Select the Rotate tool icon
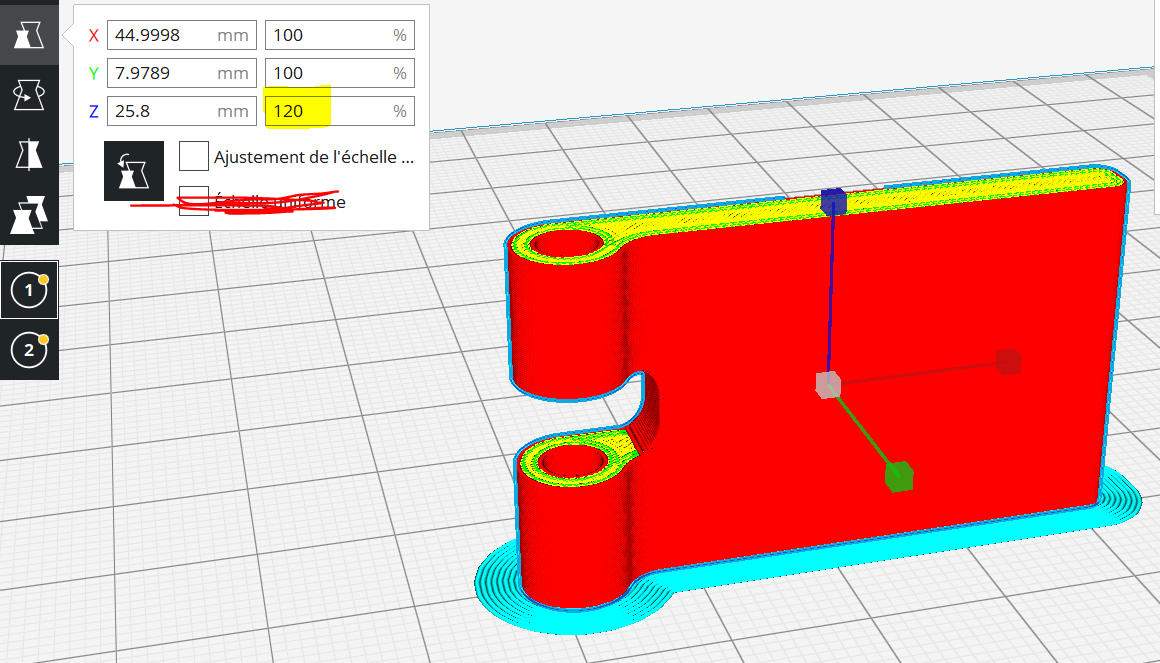This screenshot has height=663, width=1160. pyautogui.click(x=29, y=95)
